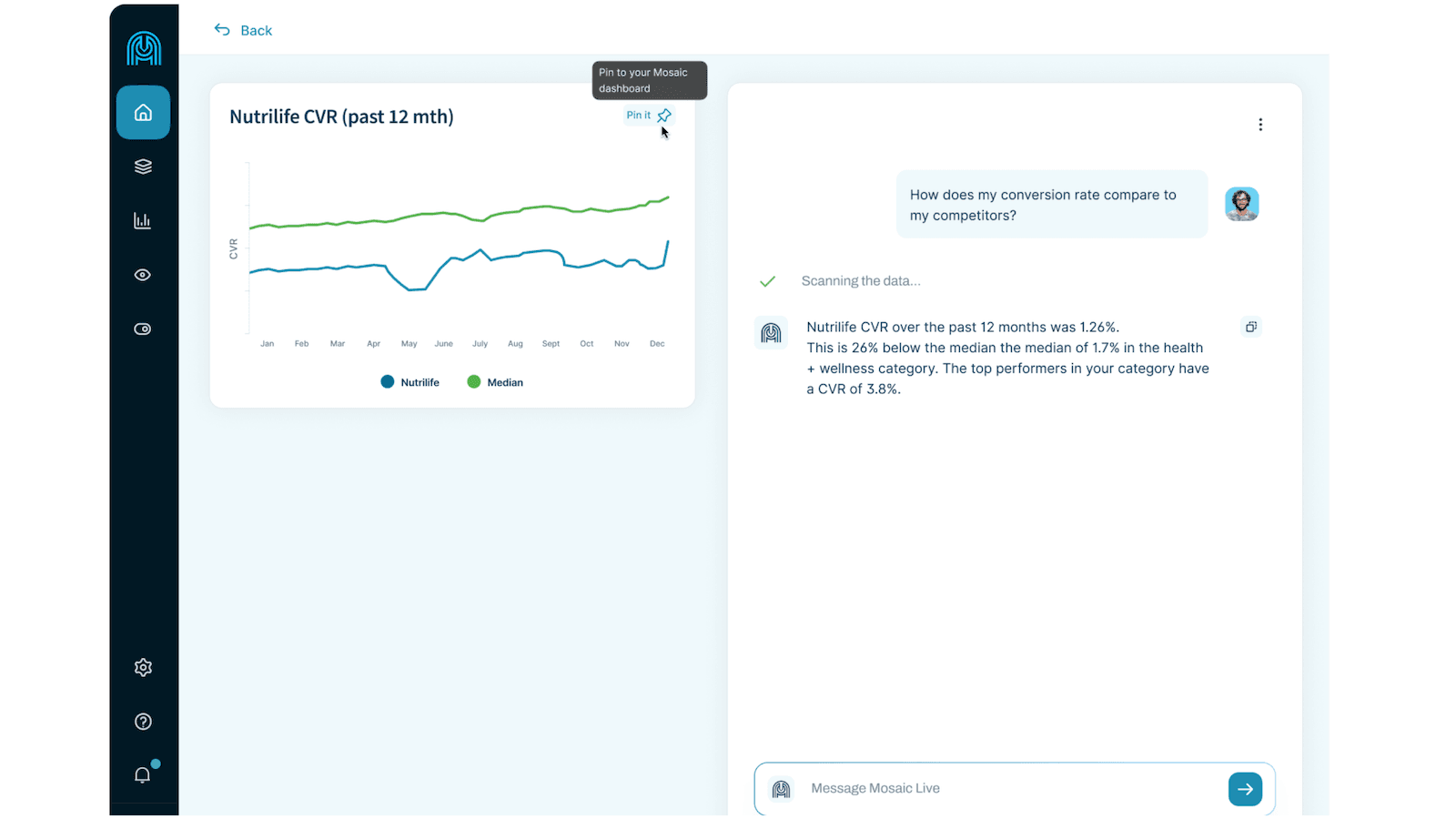Open notifications bell icon

(x=143, y=774)
